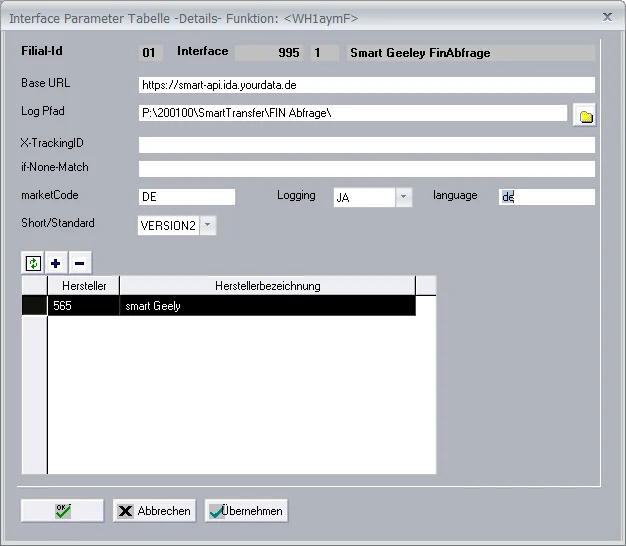Select the marketCode DE field
This screenshot has width=626, height=546.
[x=187, y=197]
